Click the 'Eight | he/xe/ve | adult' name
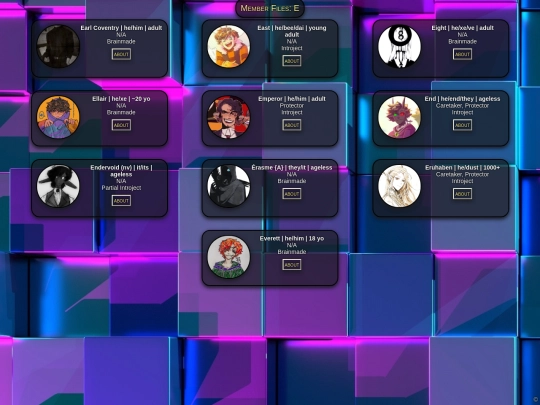The height and width of the screenshot is (405, 540). 462,28
